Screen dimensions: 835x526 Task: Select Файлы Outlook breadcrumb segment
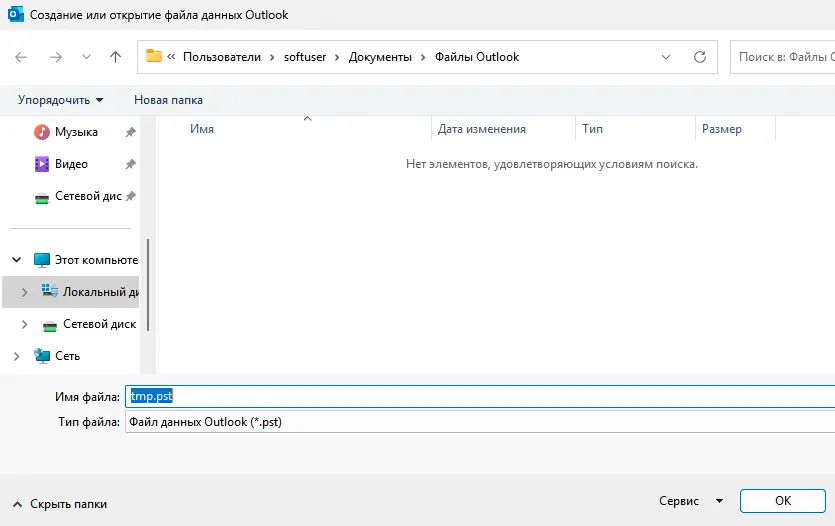[477, 57]
